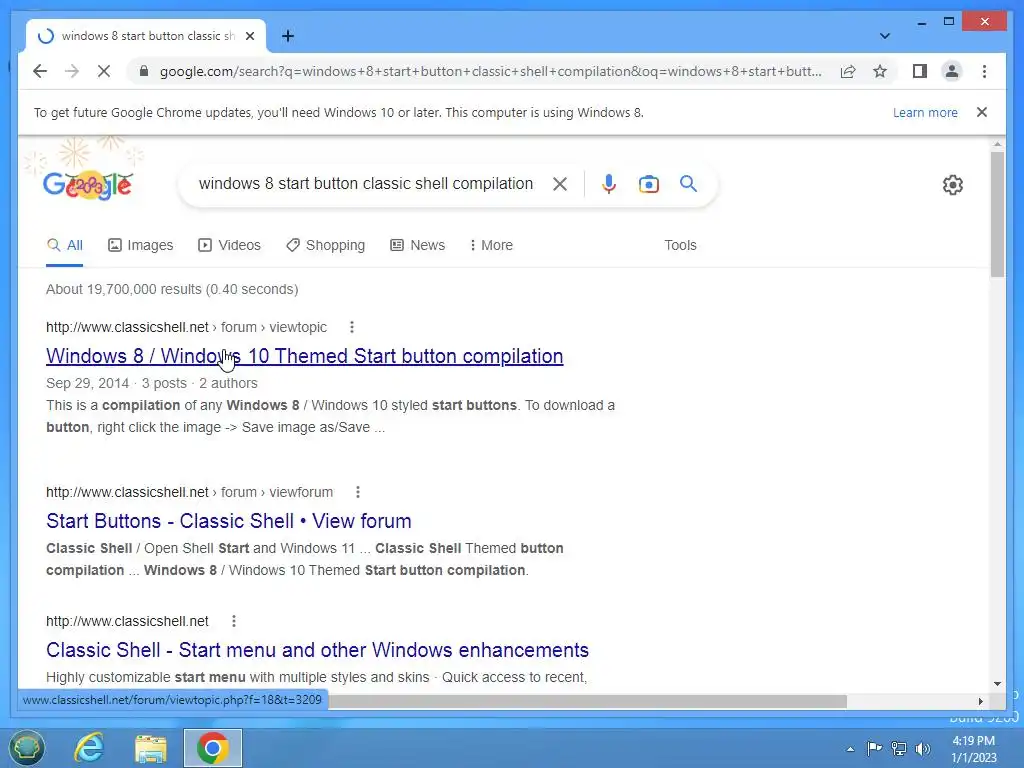Image resolution: width=1024 pixels, height=768 pixels.
Task: Switch to Videos results tab
Action: [229, 246]
